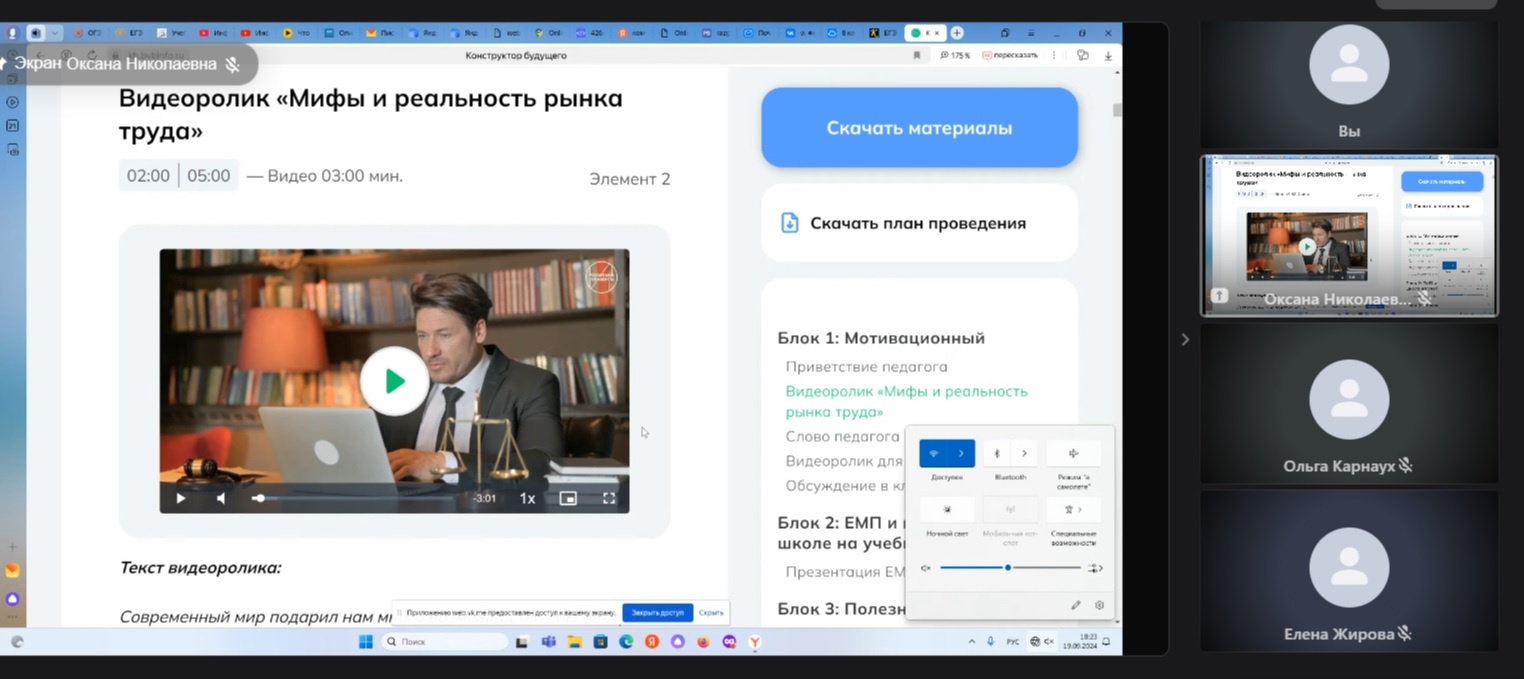Image resolution: width=1524 pixels, height=679 pixels.
Task: Show hidden system tray icons
Action: point(971,641)
